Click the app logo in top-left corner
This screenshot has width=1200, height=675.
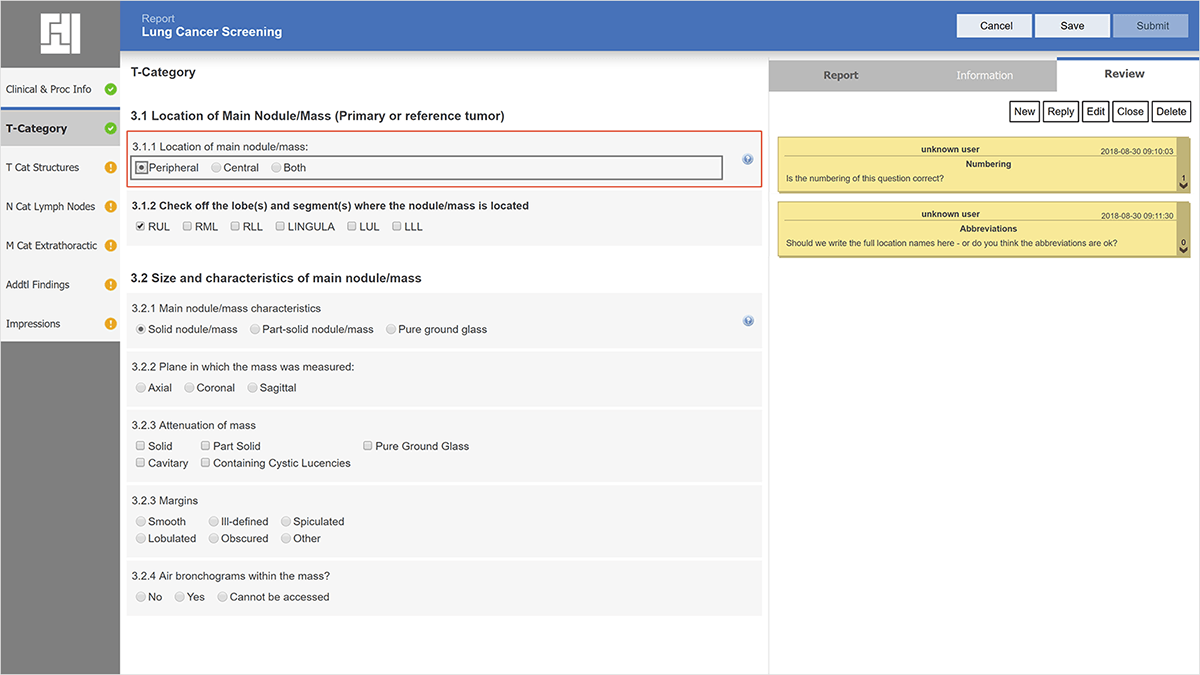pos(60,34)
